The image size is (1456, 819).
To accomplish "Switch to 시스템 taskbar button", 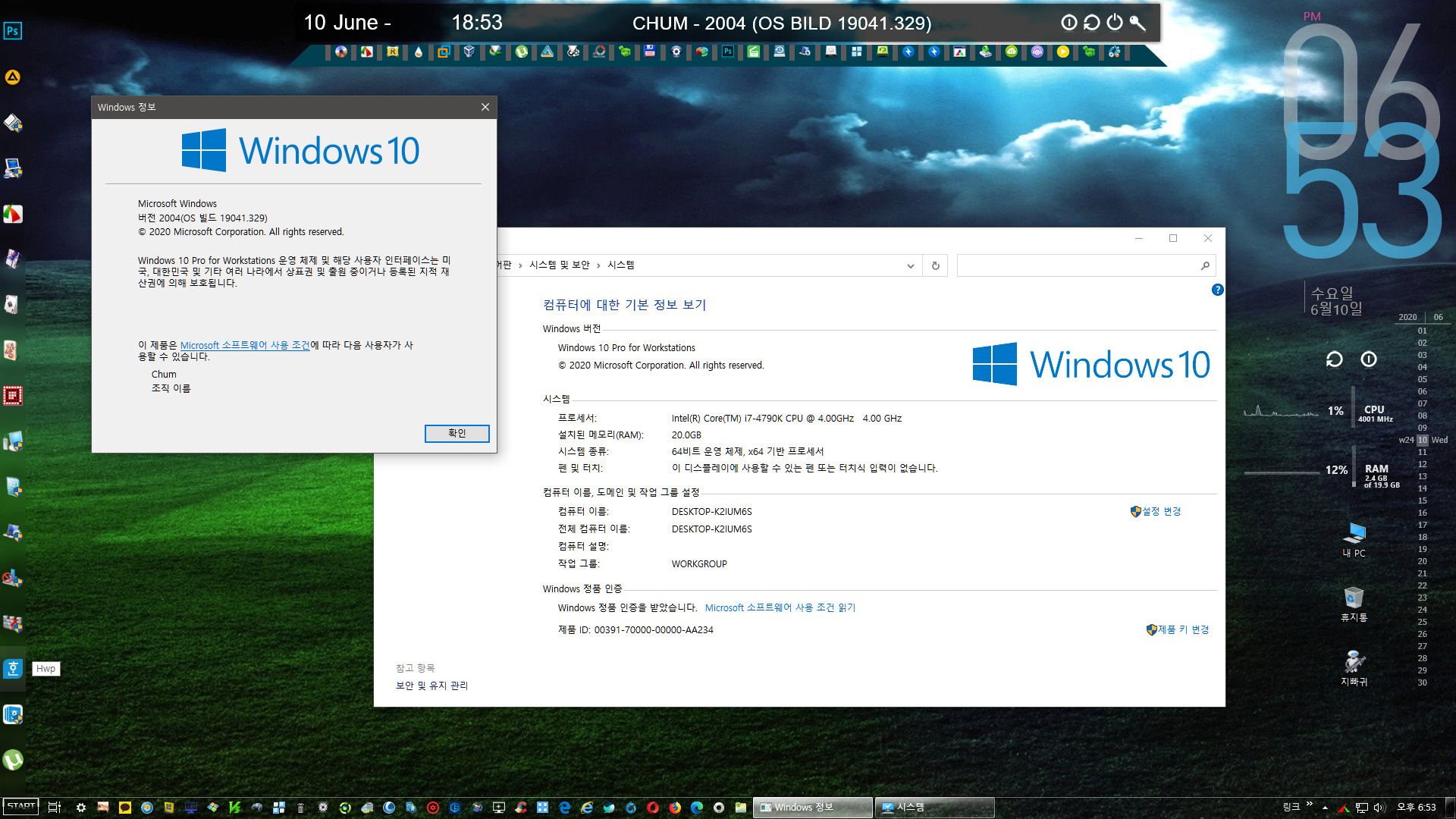I will coord(935,808).
